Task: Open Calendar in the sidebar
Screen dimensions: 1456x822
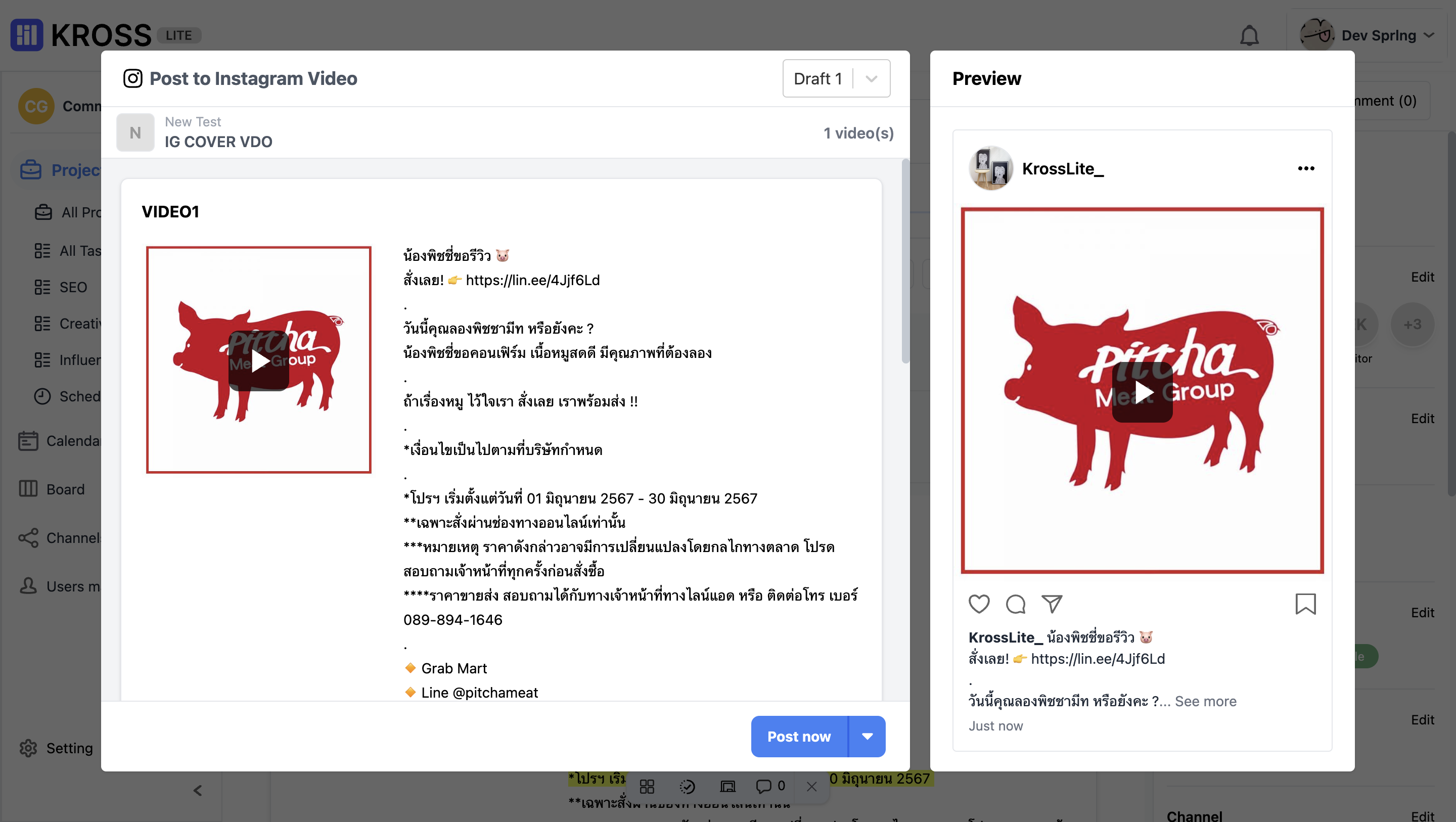Action: [x=59, y=440]
